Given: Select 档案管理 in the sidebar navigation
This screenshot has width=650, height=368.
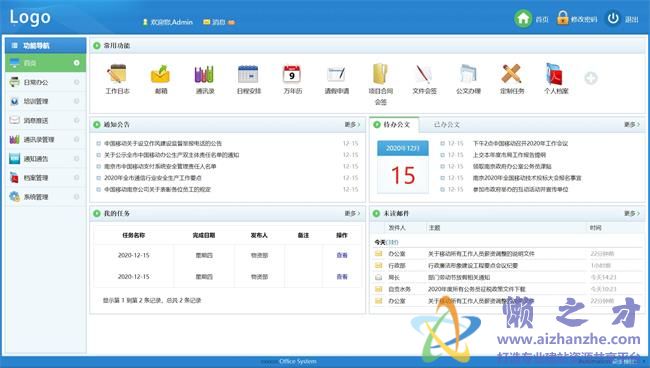Looking at the screenshot, I should (46, 178).
